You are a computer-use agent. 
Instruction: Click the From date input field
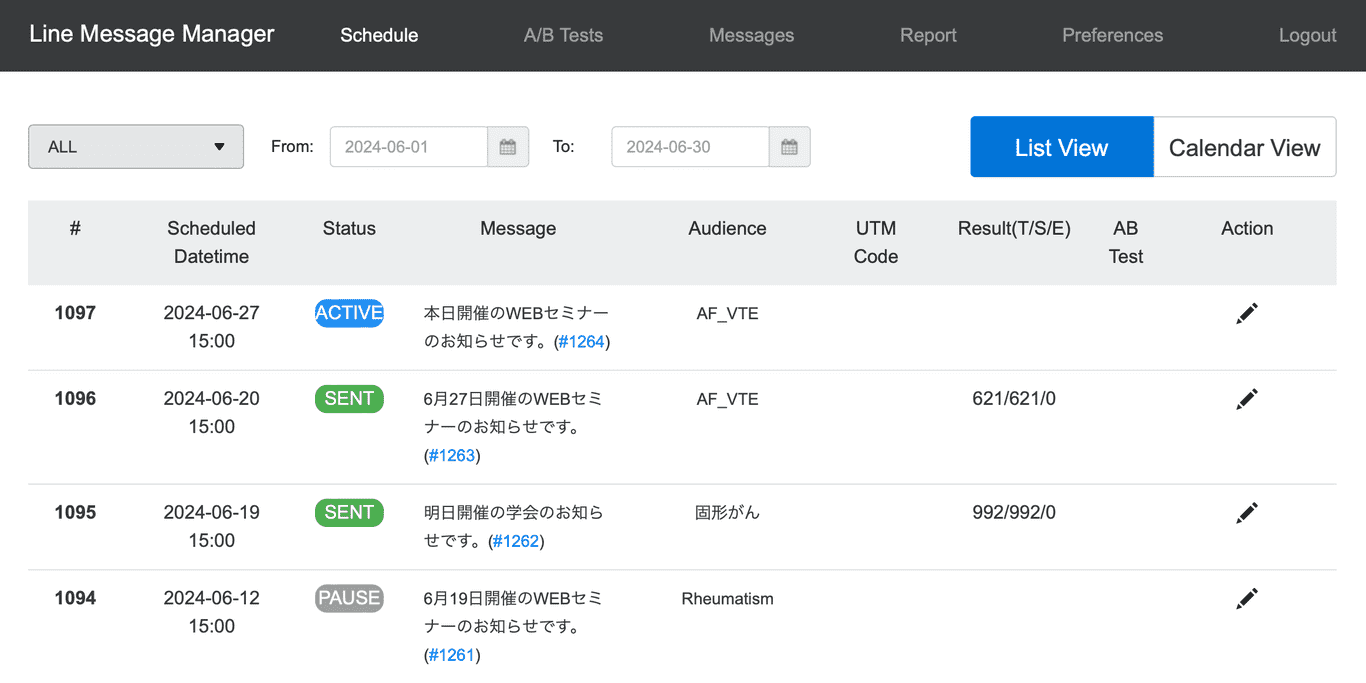tap(409, 146)
